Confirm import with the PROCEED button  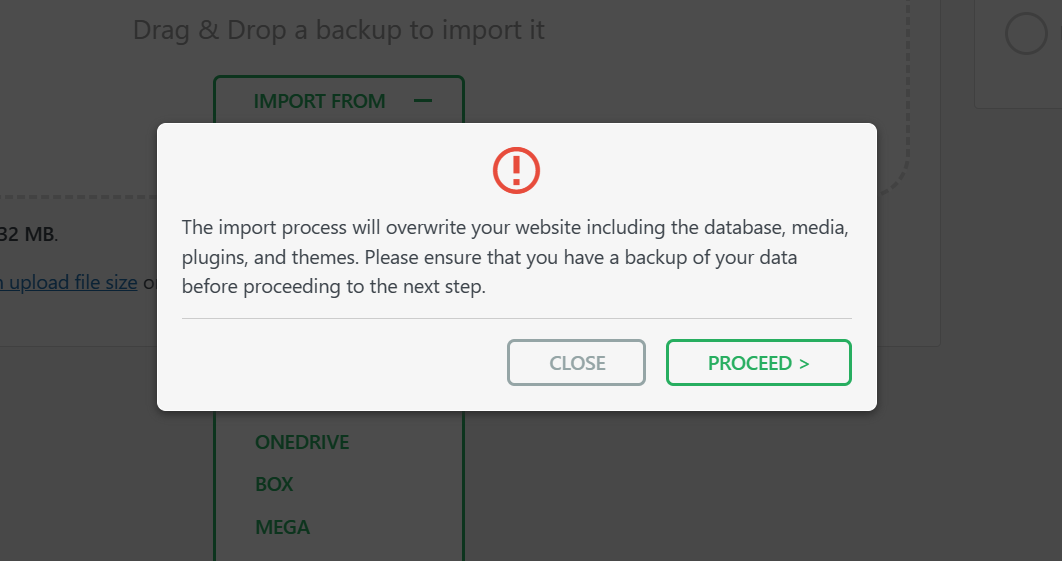point(759,362)
